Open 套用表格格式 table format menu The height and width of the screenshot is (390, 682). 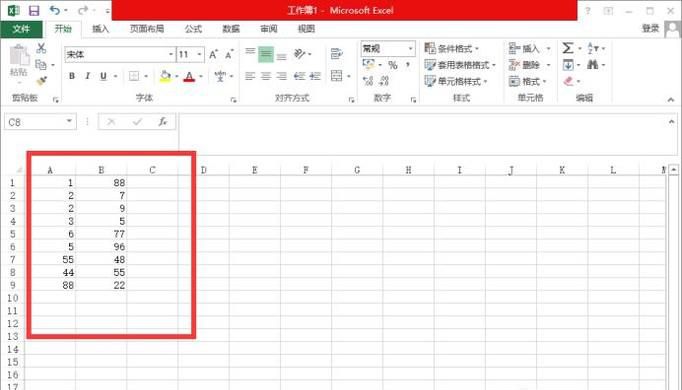[x=460, y=65]
